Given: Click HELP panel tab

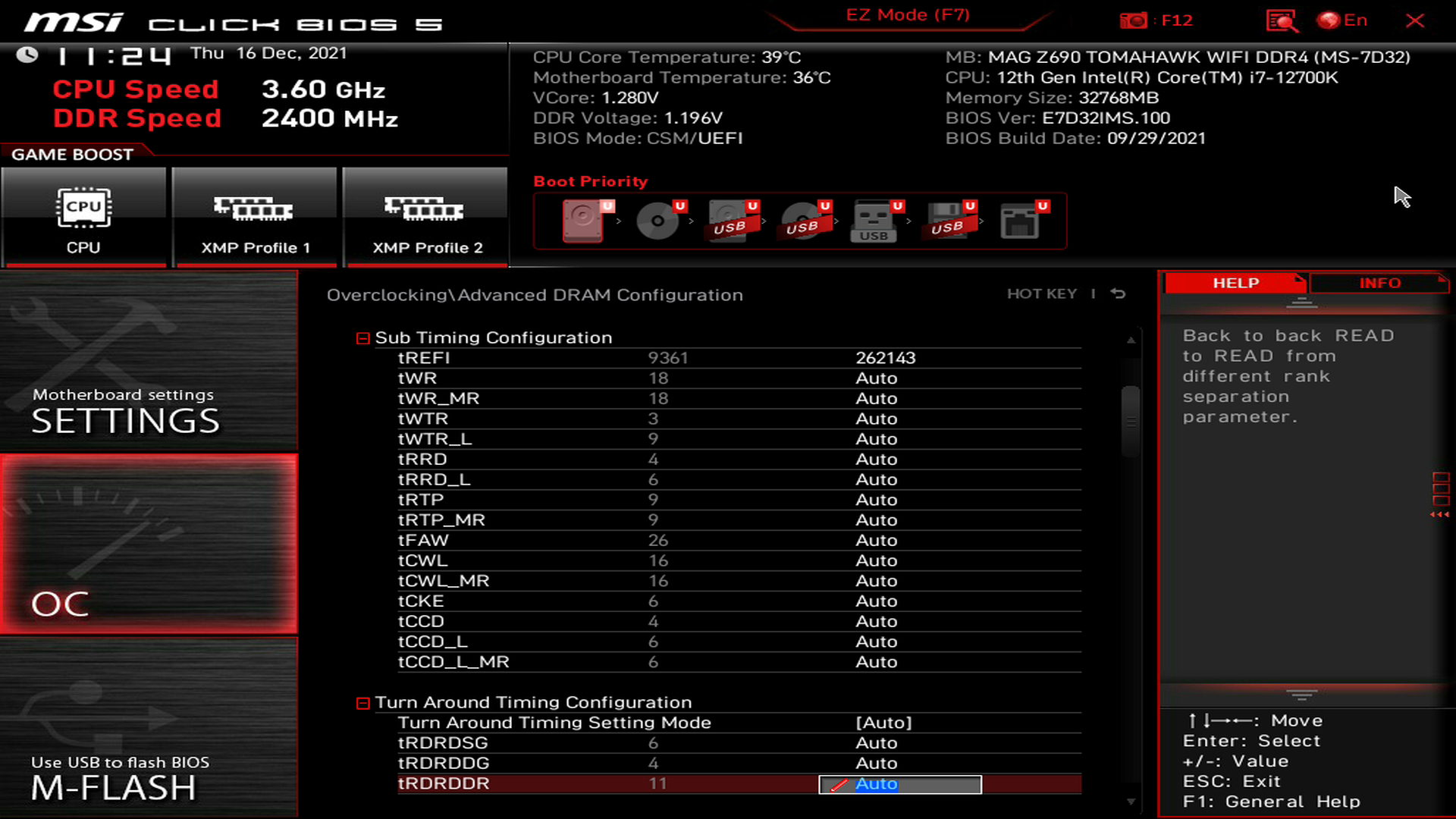Looking at the screenshot, I should tap(1234, 283).
